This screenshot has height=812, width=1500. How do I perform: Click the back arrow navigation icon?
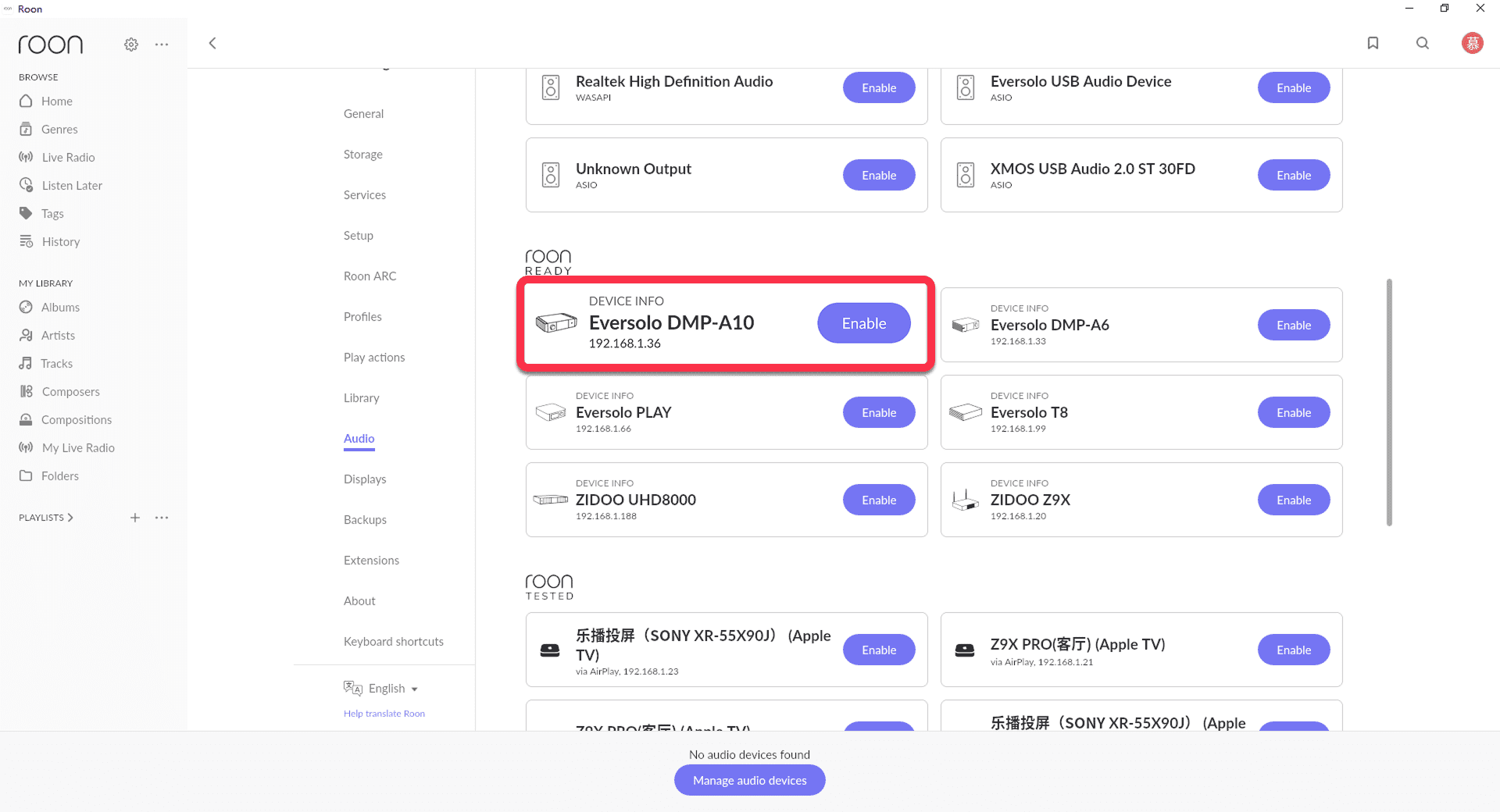click(x=212, y=44)
